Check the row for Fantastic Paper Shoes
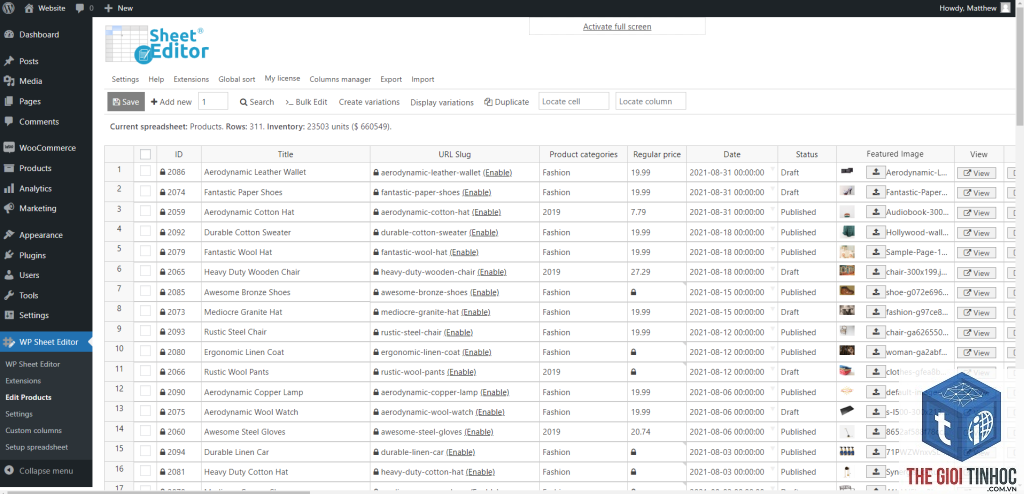This screenshot has width=1024, height=494. [145, 191]
